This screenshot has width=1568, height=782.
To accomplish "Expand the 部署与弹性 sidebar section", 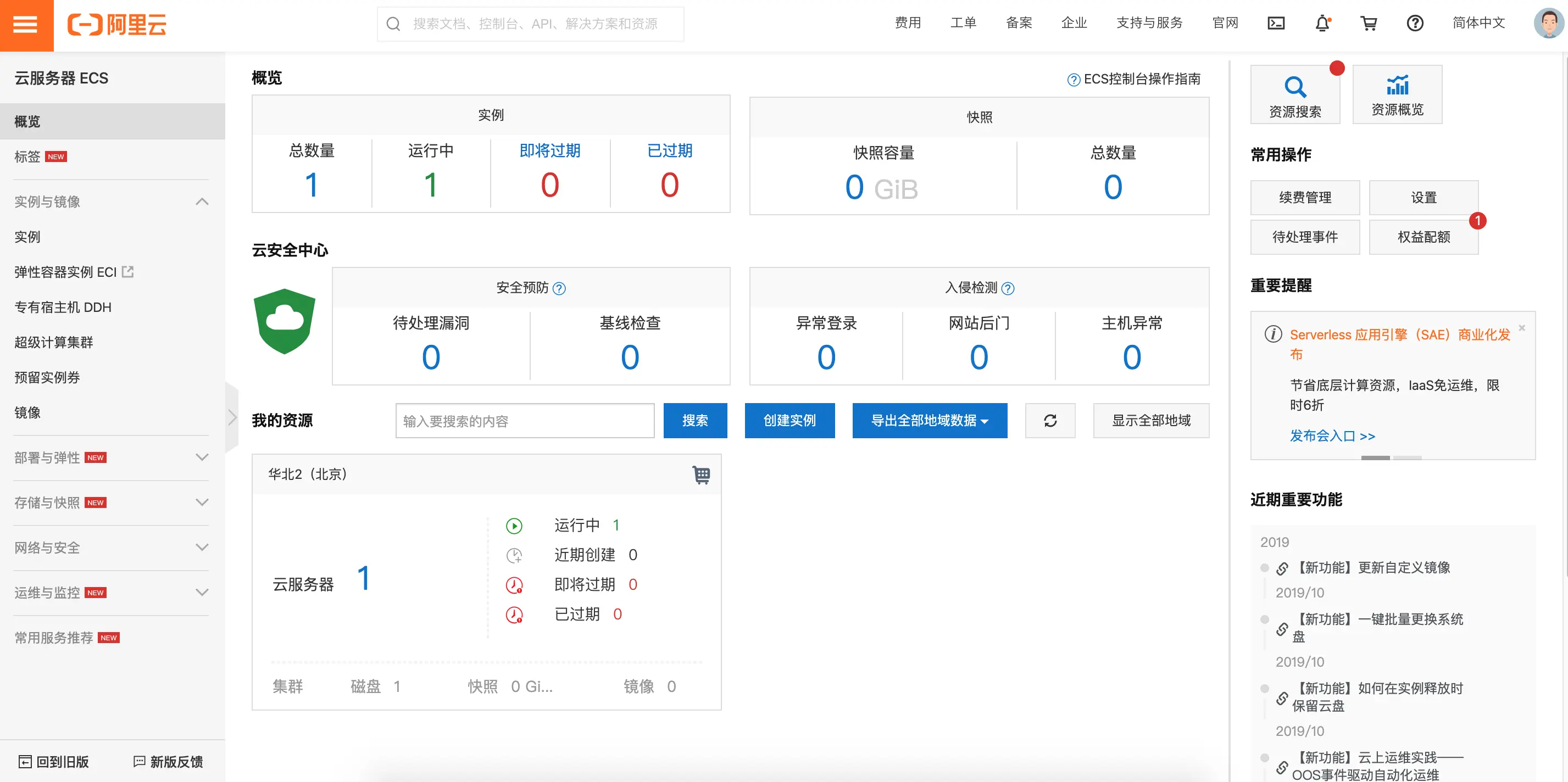I will (202, 457).
